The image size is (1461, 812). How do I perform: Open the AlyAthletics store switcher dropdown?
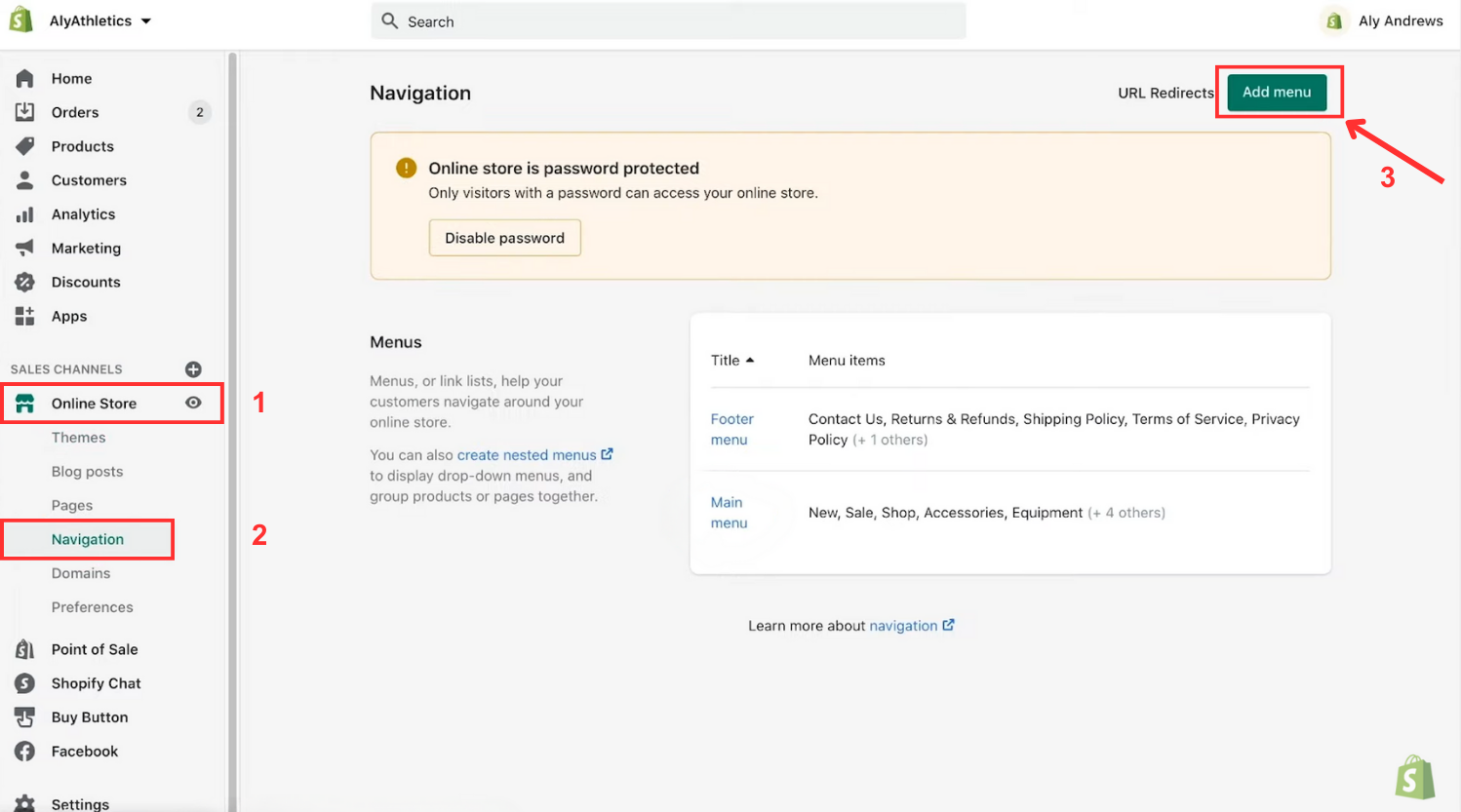click(100, 20)
